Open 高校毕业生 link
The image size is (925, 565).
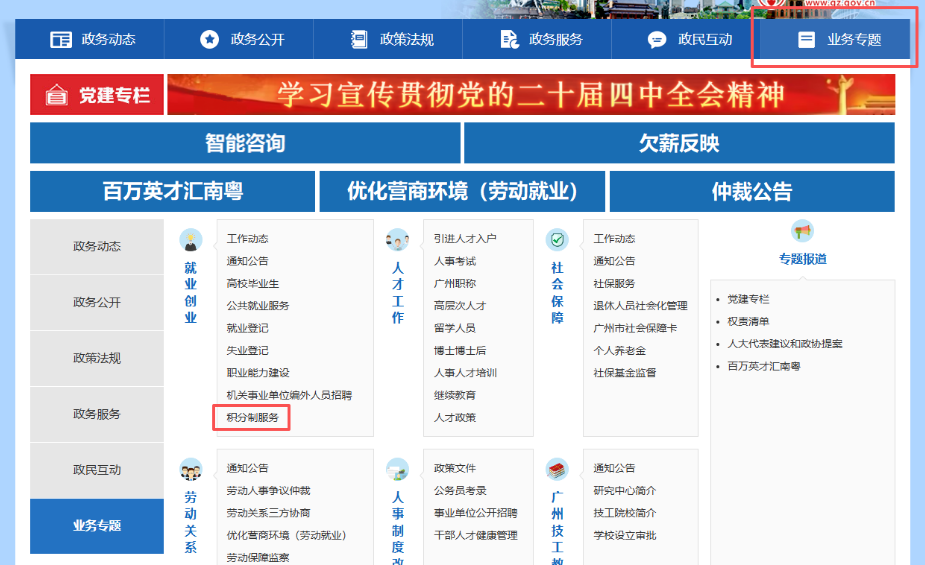(x=252, y=284)
